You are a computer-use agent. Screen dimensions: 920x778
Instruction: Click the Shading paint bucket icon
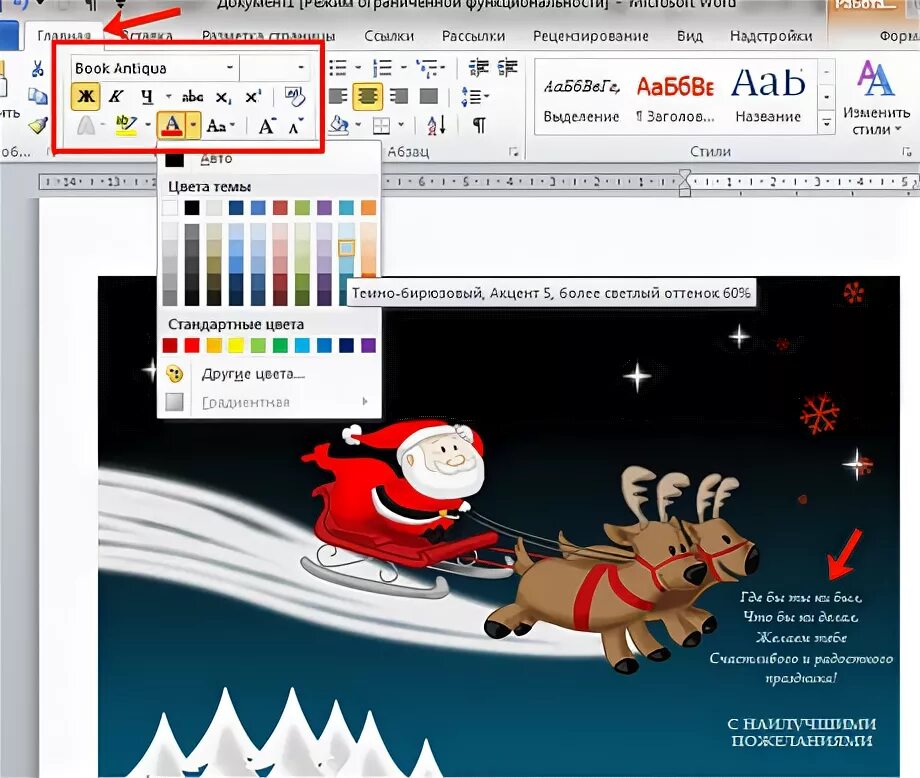[x=339, y=126]
